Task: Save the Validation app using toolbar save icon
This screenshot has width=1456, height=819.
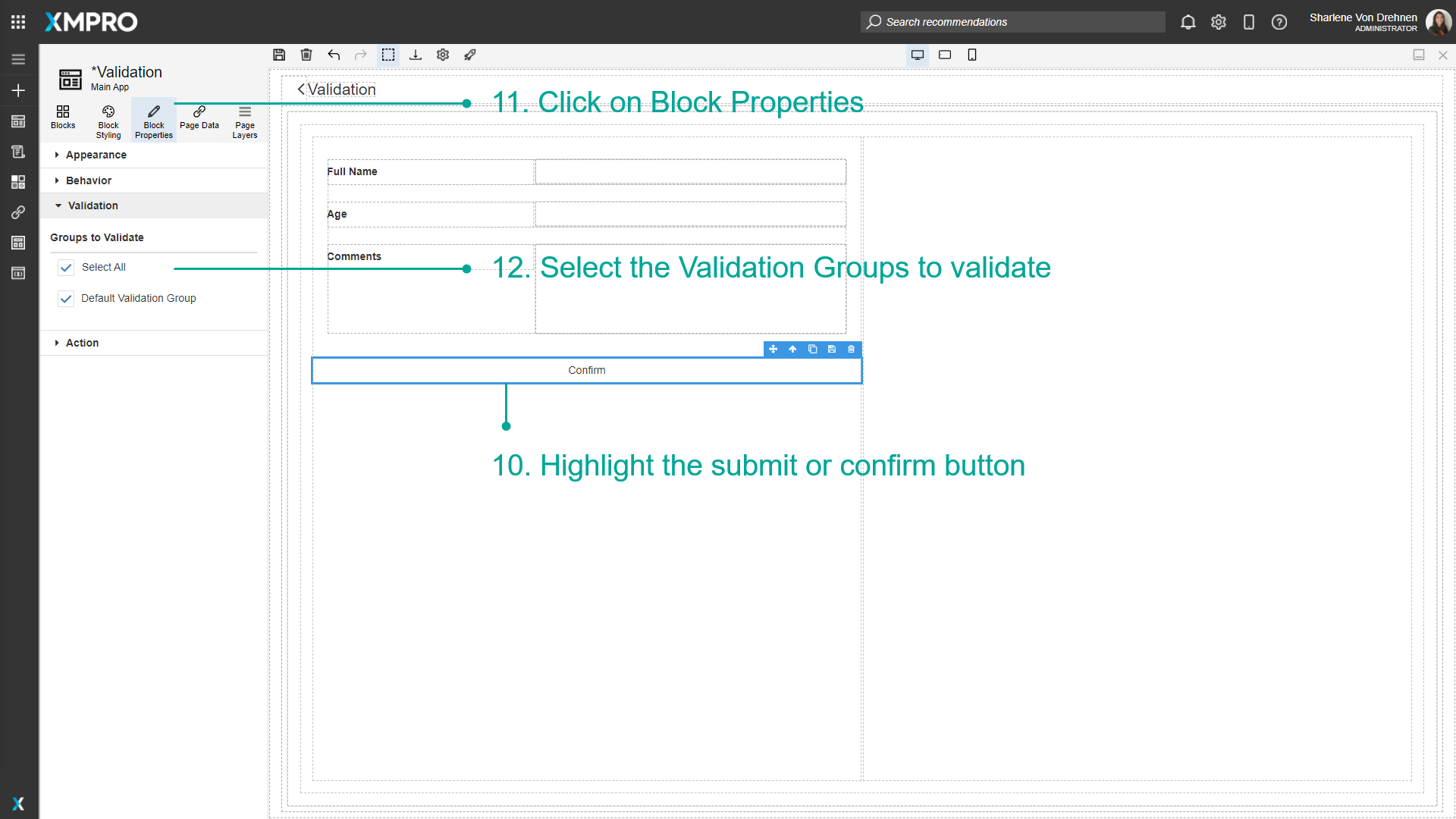Action: tap(279, 55)
